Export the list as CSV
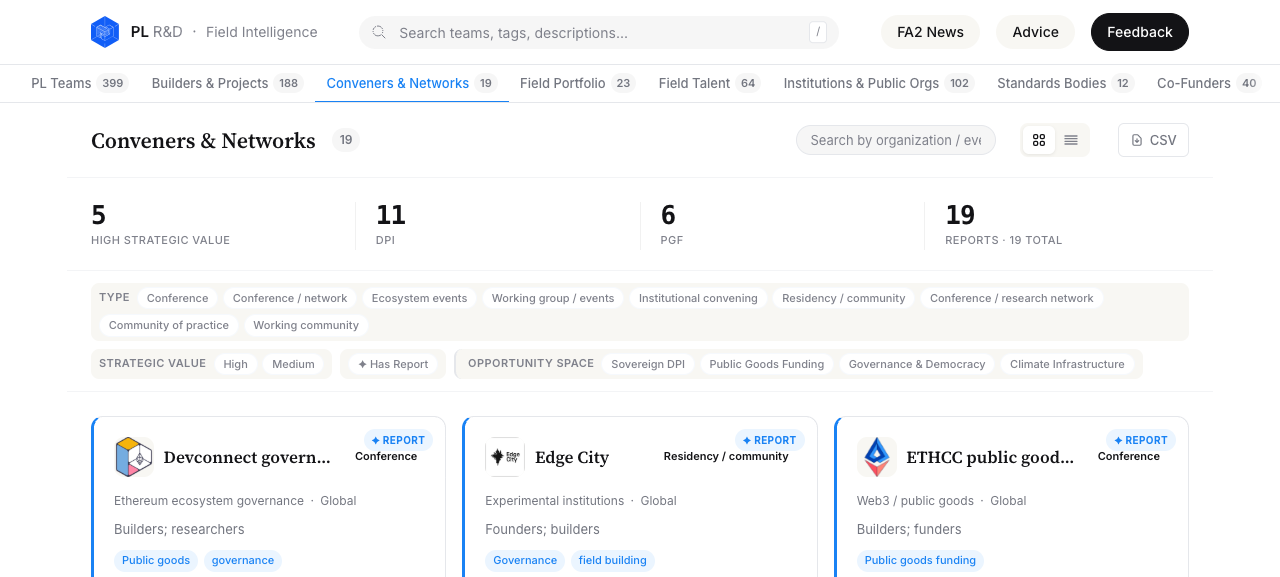The height and width of the screenshot is (577, 1280). point(1153,140)
